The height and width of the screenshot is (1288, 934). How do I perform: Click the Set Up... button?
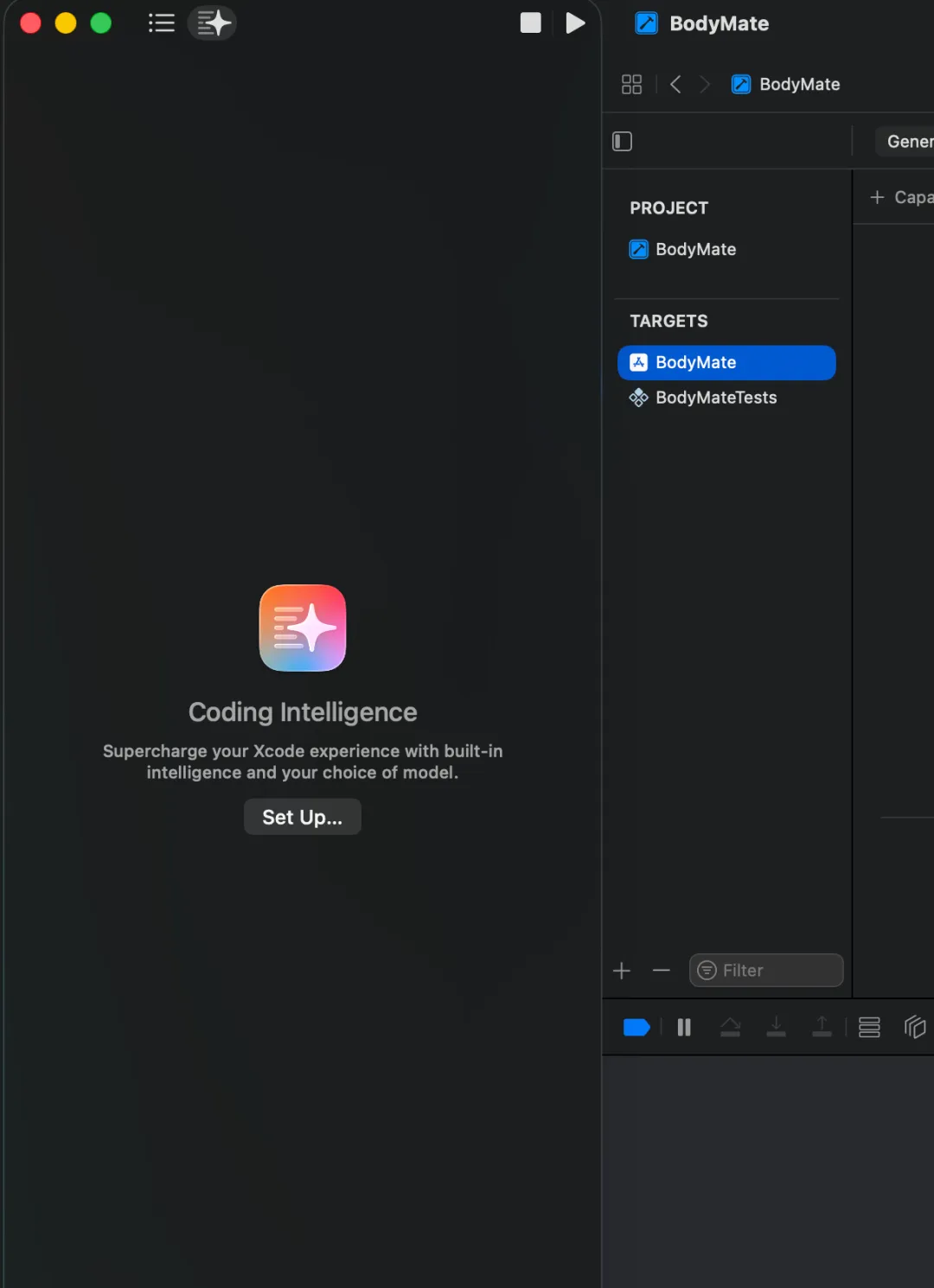pos(303,817)
